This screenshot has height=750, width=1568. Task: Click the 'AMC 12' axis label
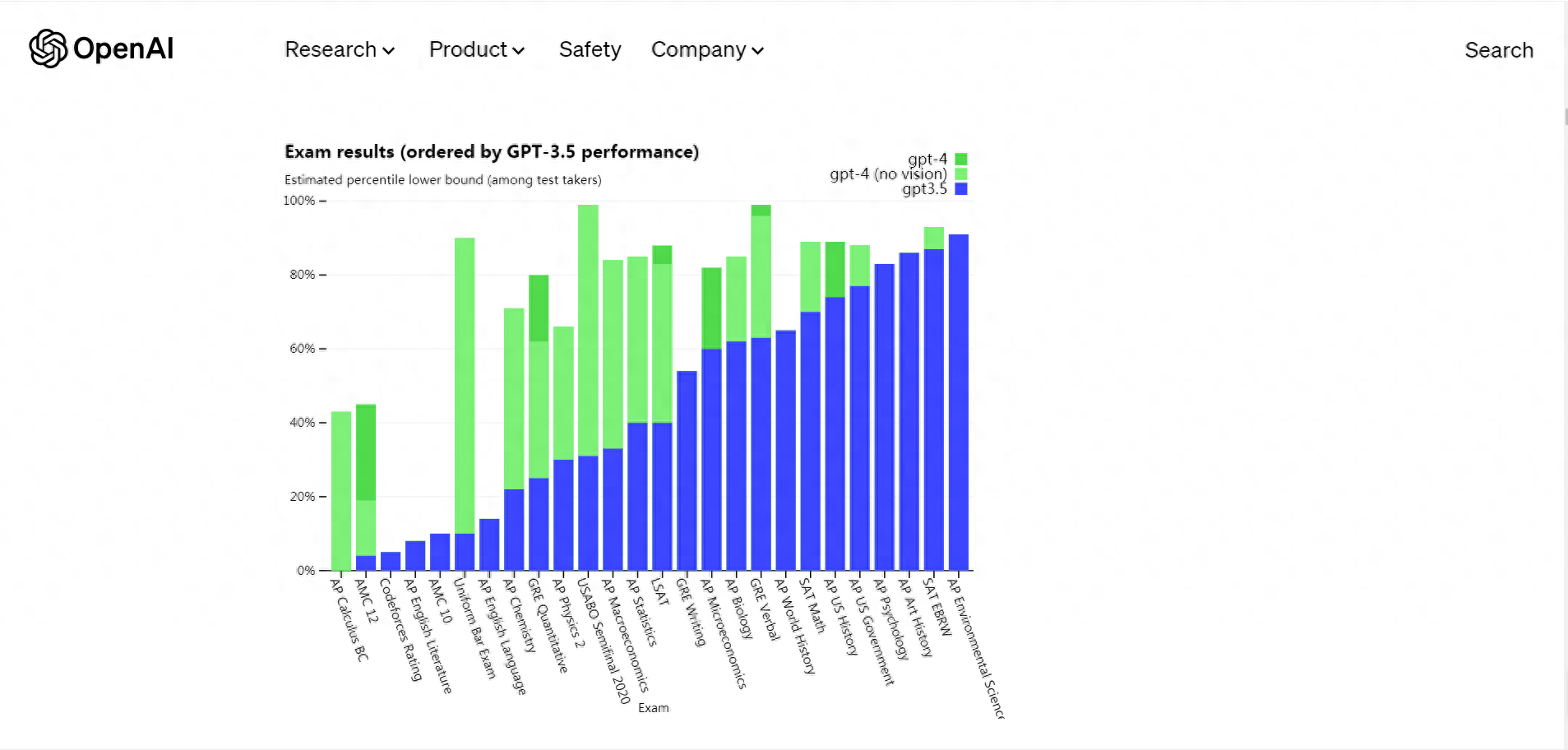tap(367, 600)
